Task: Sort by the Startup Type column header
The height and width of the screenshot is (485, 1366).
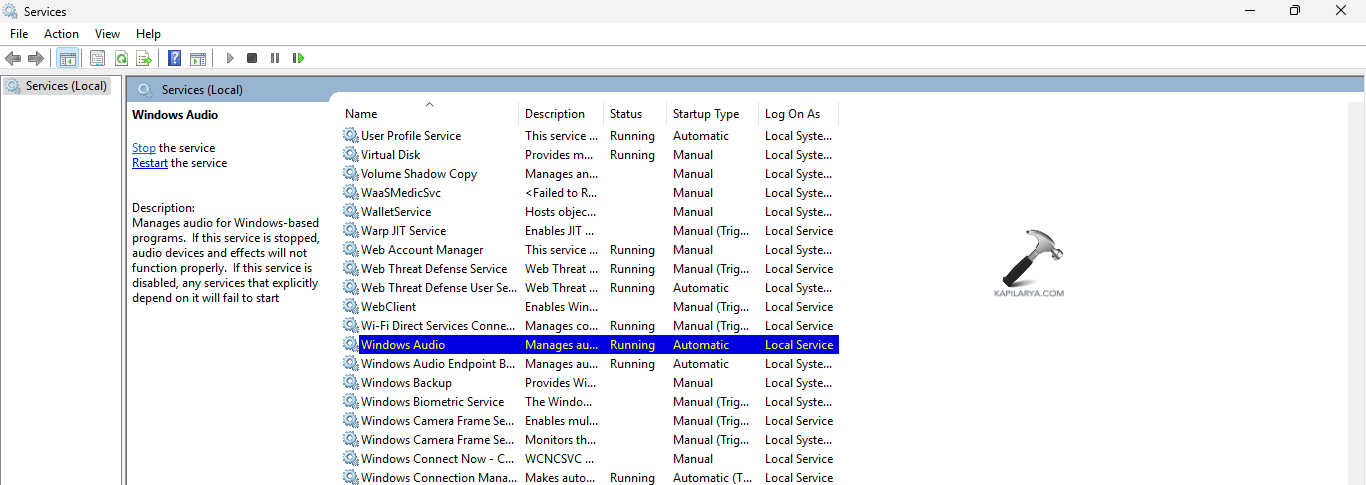Action: (705, 114)
